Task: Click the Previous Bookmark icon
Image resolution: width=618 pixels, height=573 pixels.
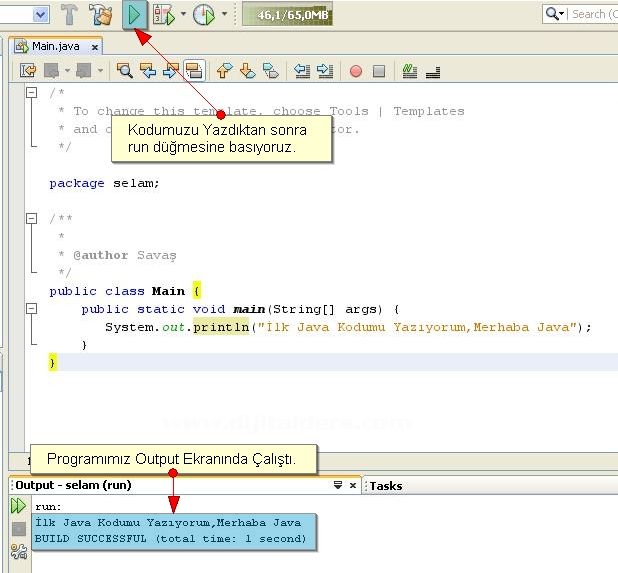Action: click(x=225, y=71)
